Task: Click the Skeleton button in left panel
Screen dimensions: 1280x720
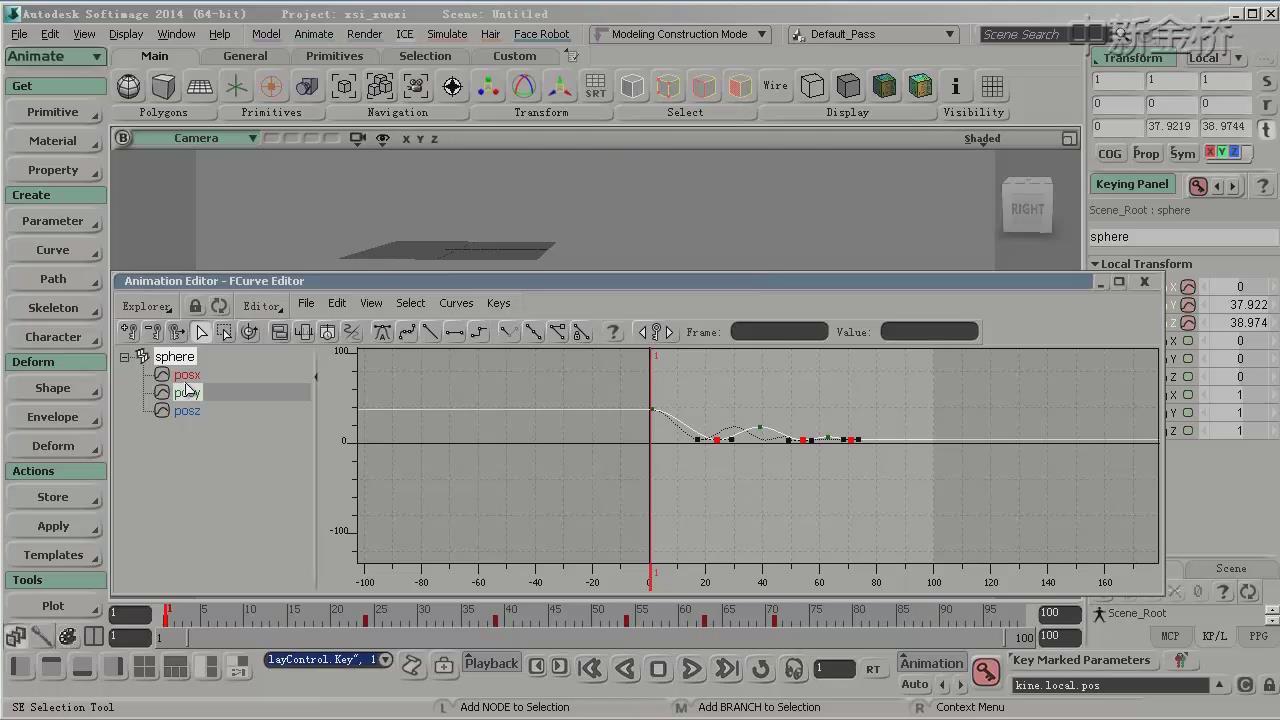Action: [x=54, y=308]
